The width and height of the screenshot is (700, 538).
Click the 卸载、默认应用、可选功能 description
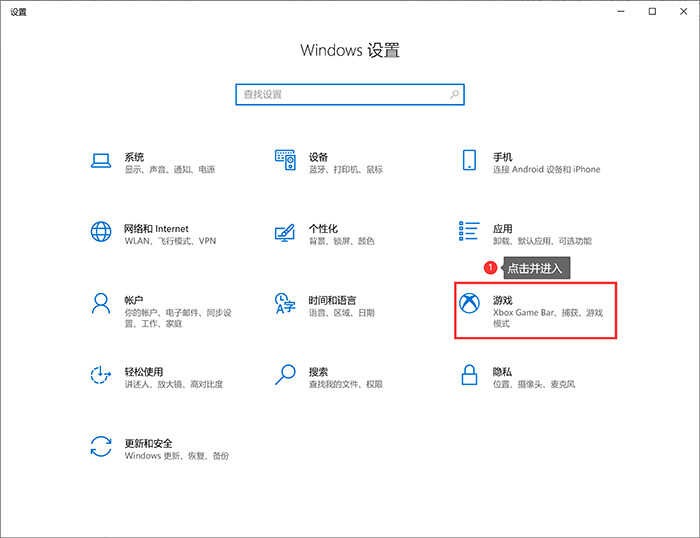click(542, 241)
